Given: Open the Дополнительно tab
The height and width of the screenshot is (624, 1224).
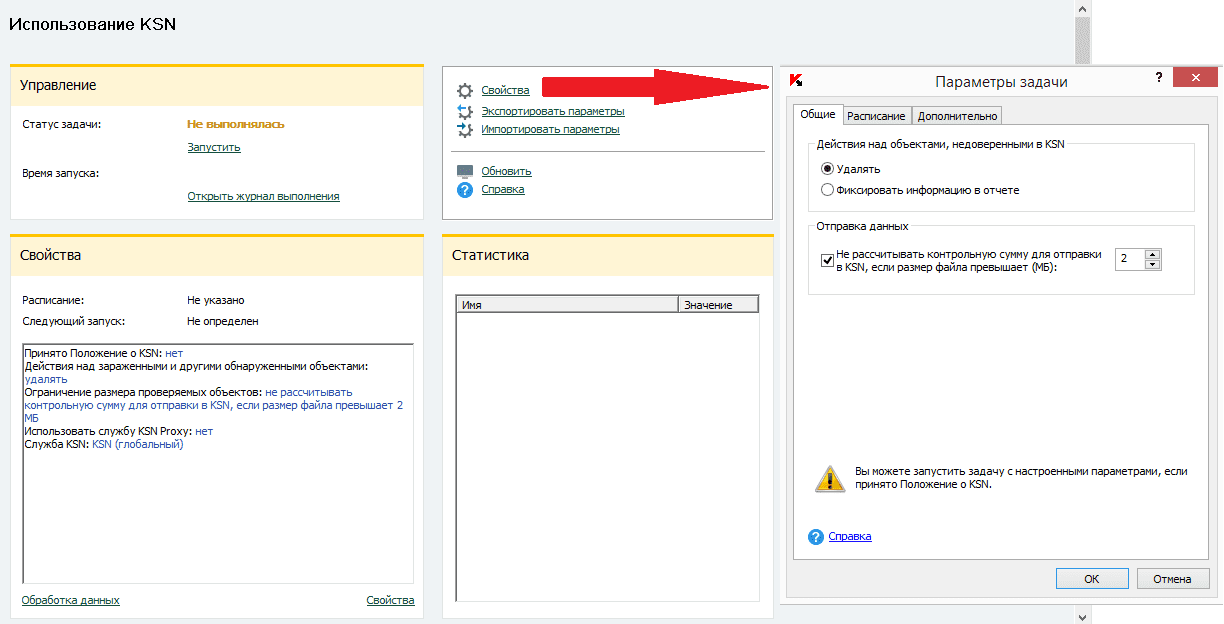Looking at the screenshot, I should pos(957,116).
